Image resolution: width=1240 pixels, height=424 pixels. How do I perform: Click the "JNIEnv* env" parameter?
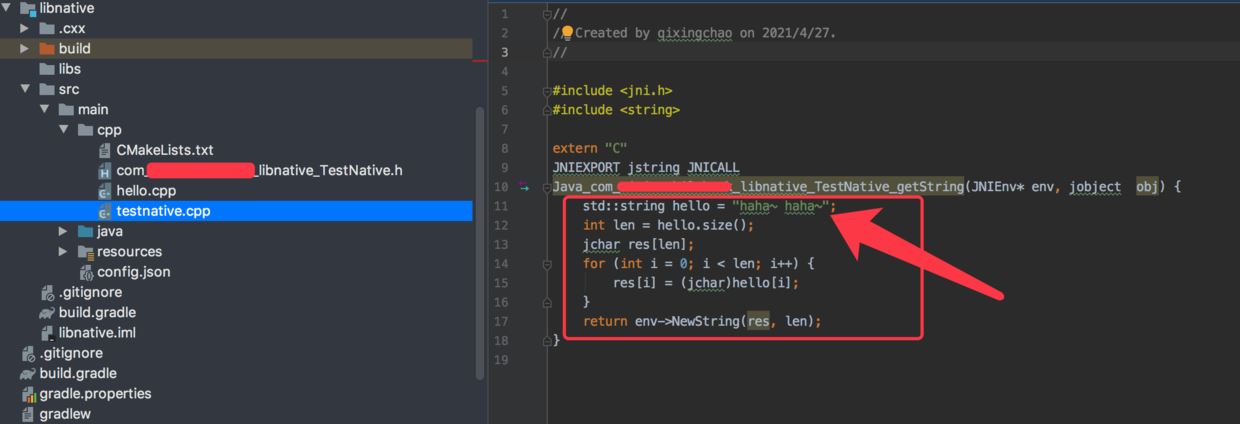(1009, 187)
